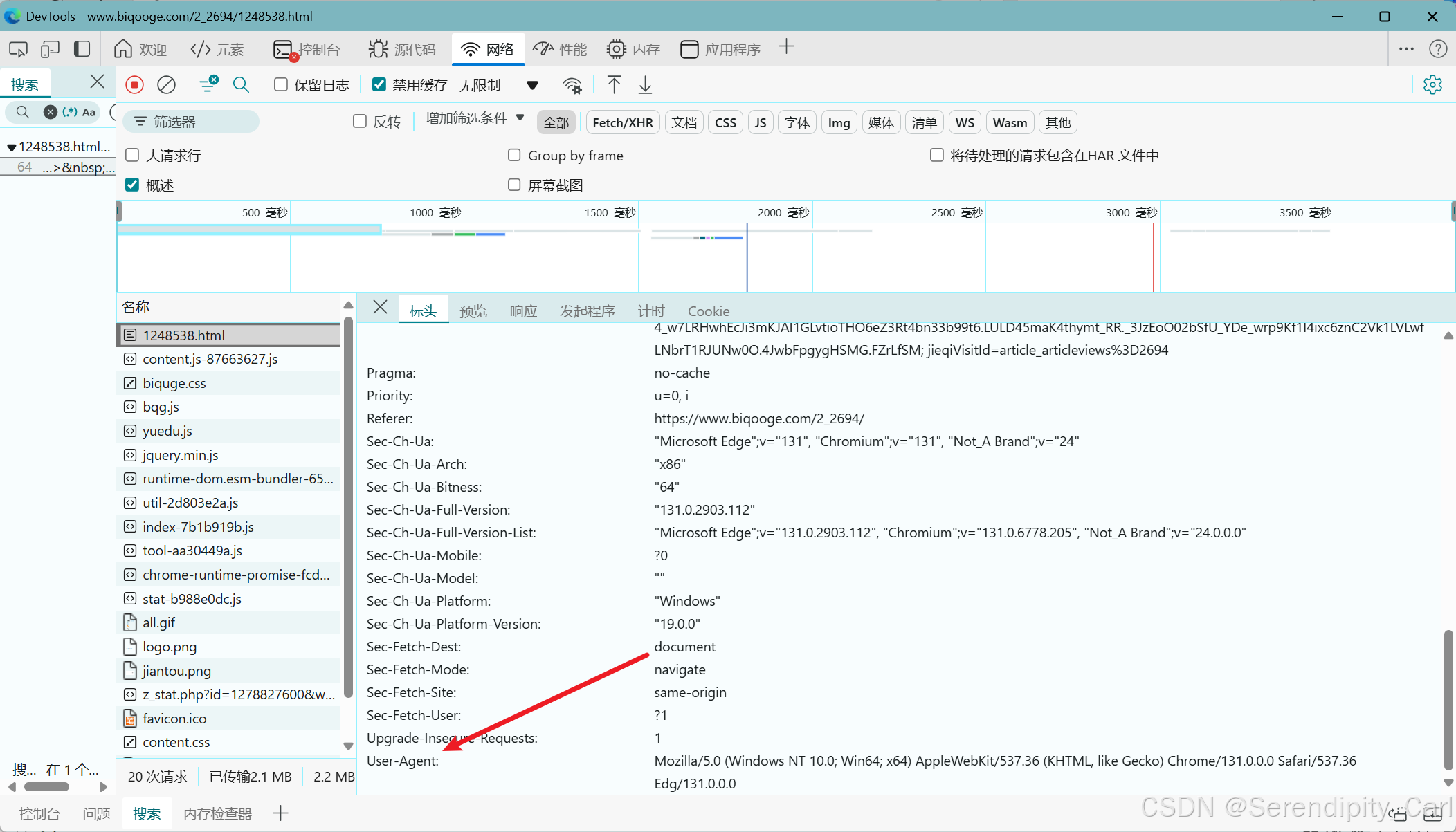Click the export HAR download arrow

[x=645, y=85]
